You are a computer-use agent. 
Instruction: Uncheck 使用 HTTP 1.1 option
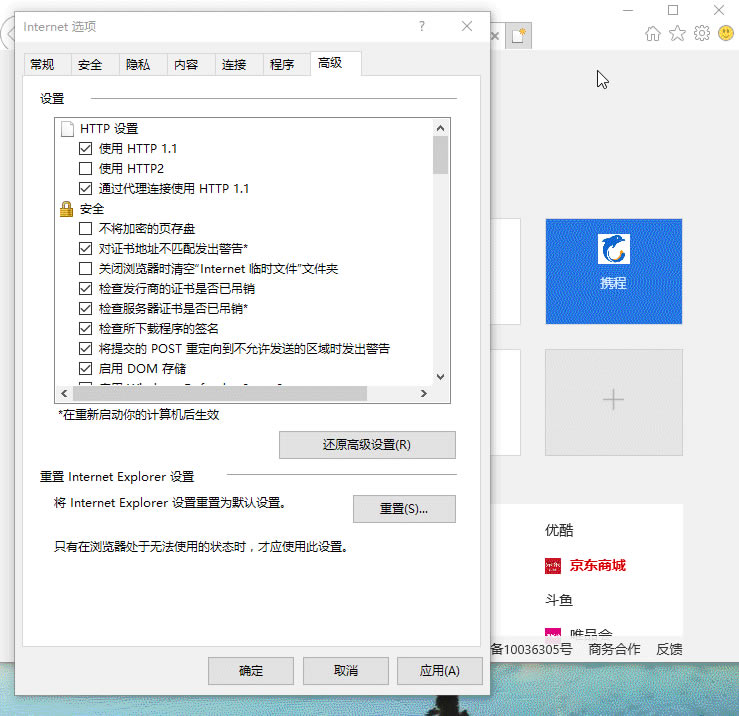(x=85, y=148)
